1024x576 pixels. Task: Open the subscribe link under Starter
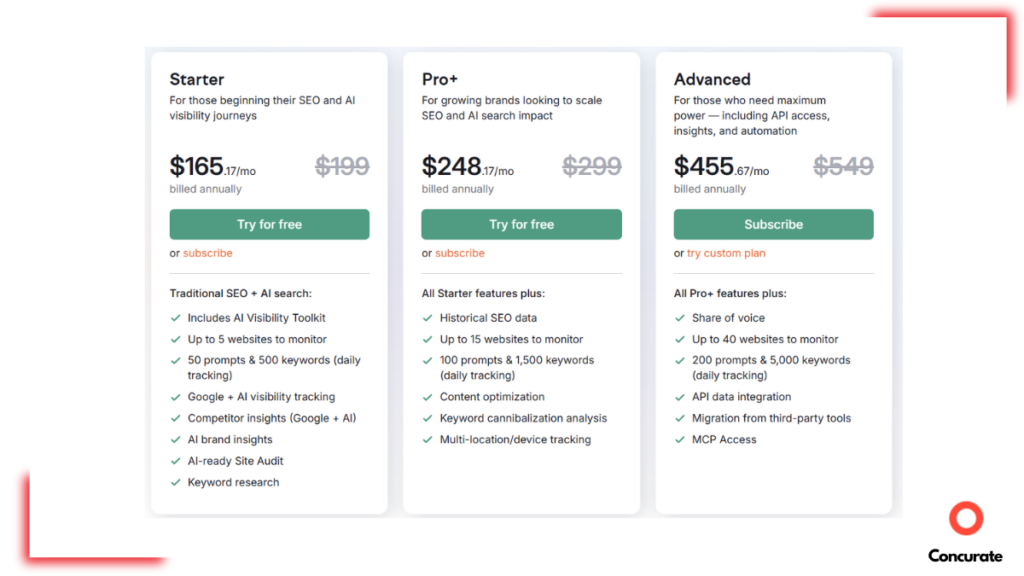pyautogui.click(x=207, y=253)
